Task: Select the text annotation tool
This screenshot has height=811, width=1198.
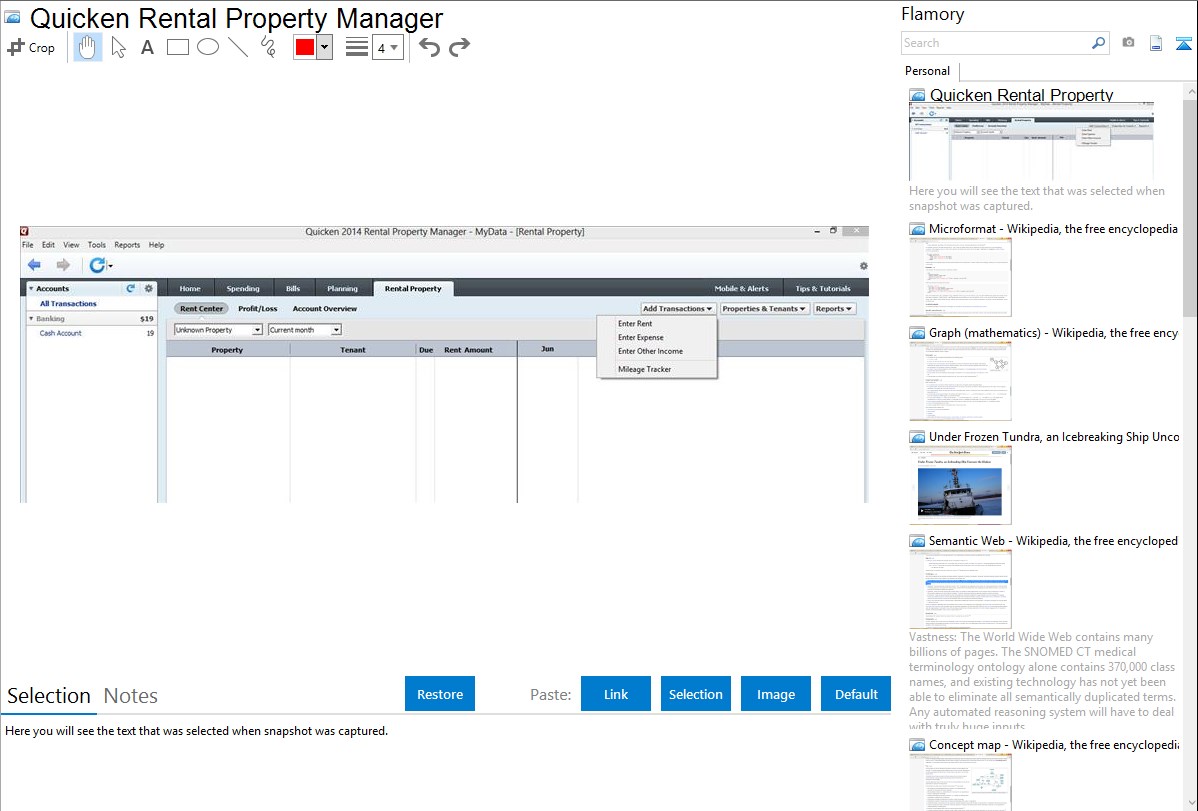Action: (x=147, y=47)
